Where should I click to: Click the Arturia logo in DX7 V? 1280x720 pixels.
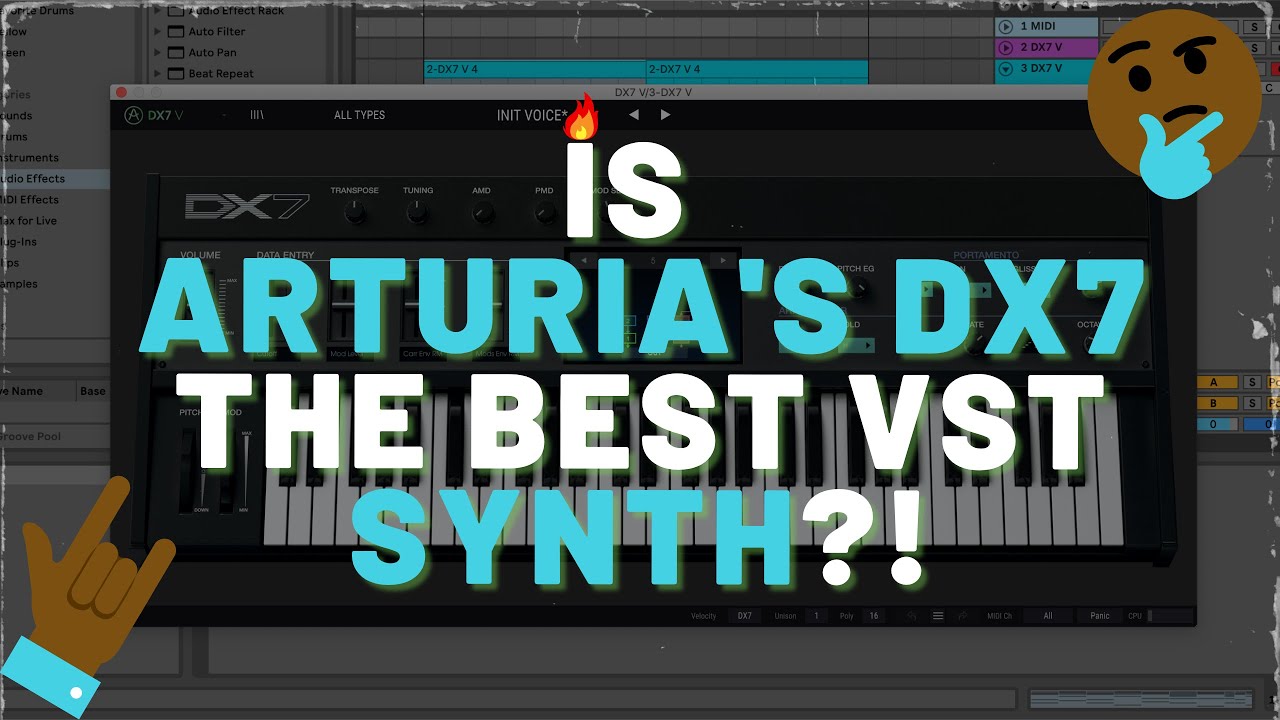coord(133,115)
